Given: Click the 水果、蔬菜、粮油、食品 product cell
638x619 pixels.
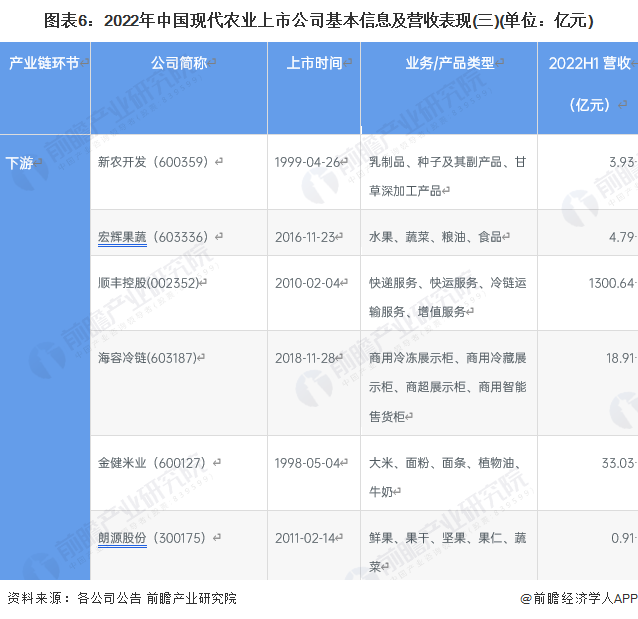Looking at the screenshot, I should pos(438,237).
